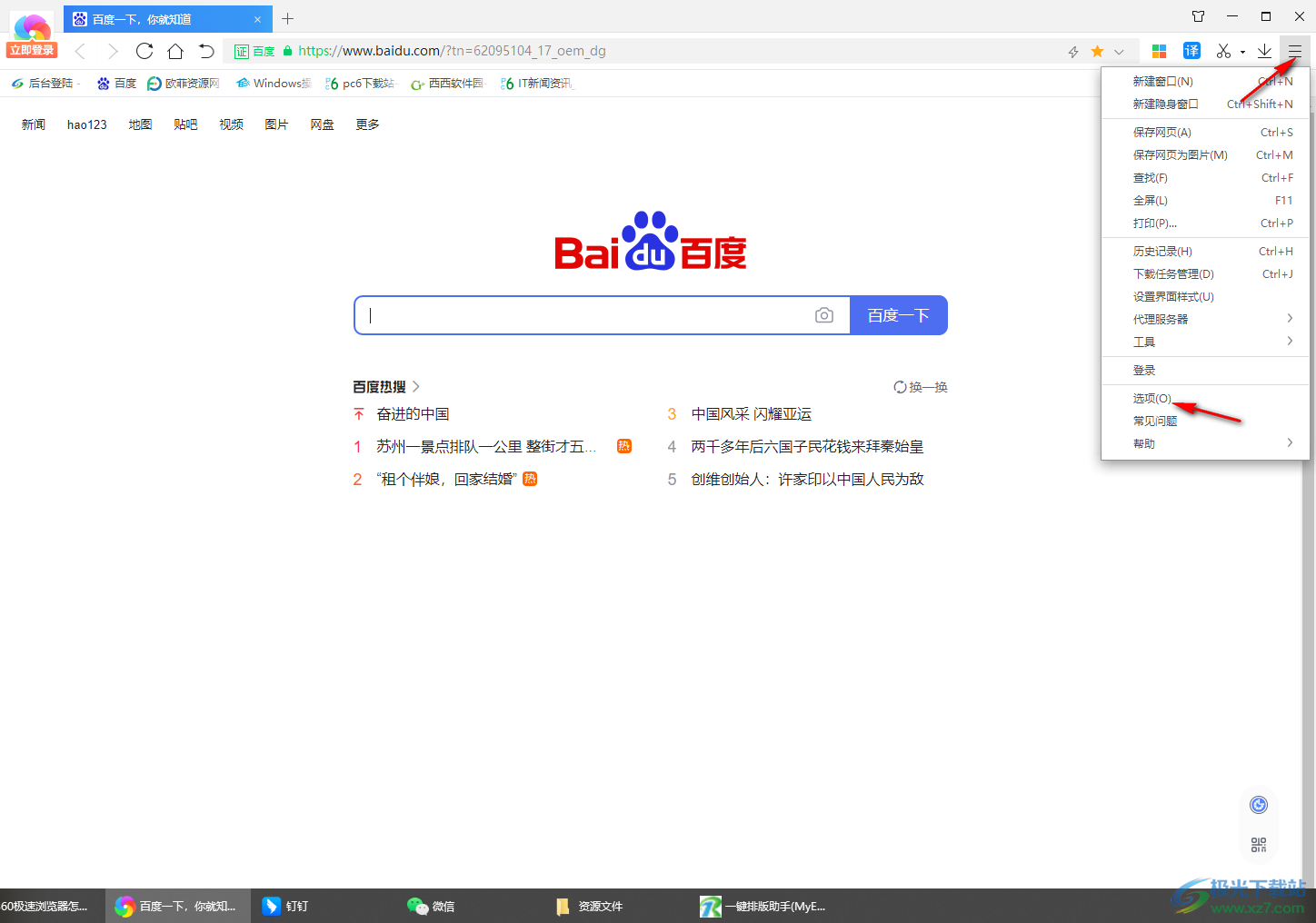Open 欧菲资源网 bookmark
Image resolution: width=1316 pixels, height=923 pixels.
(184, 84)
